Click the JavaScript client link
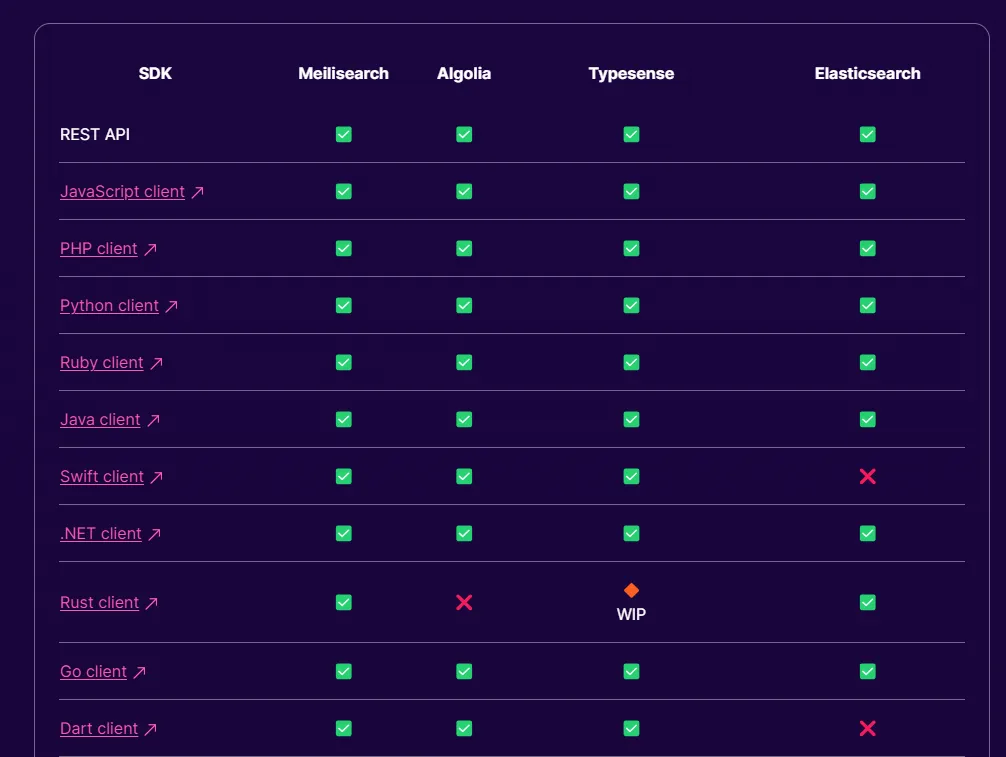 (x=122, y=191)
